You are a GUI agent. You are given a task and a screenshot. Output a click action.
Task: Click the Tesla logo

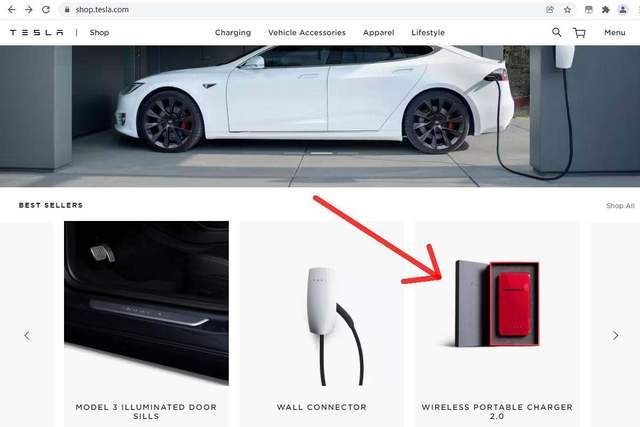click(37, 33)
